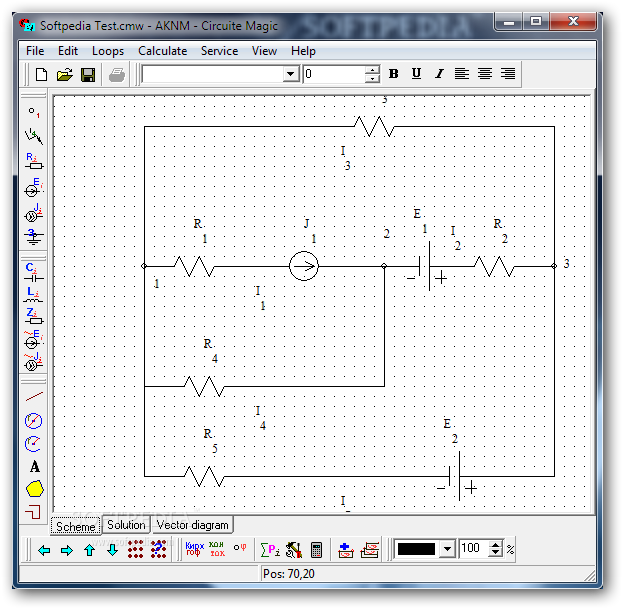Click the blue plus add-sheet icon
The height and width of the screenshot is (609, 623).
[x=346, y=550]
